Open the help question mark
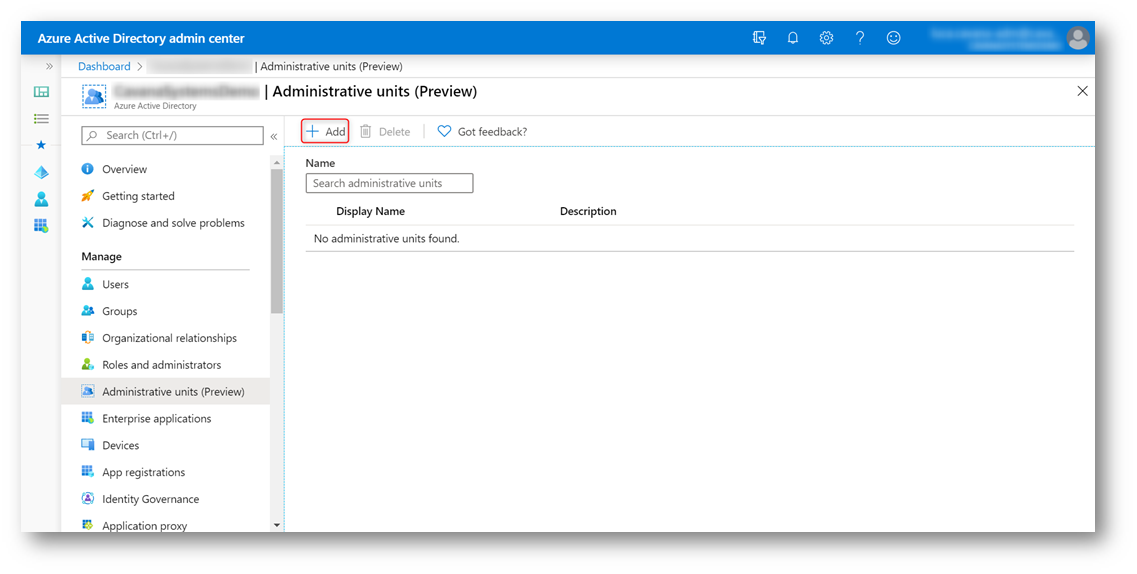Screen dimensions: 1137x574 (x=860, y=38)
